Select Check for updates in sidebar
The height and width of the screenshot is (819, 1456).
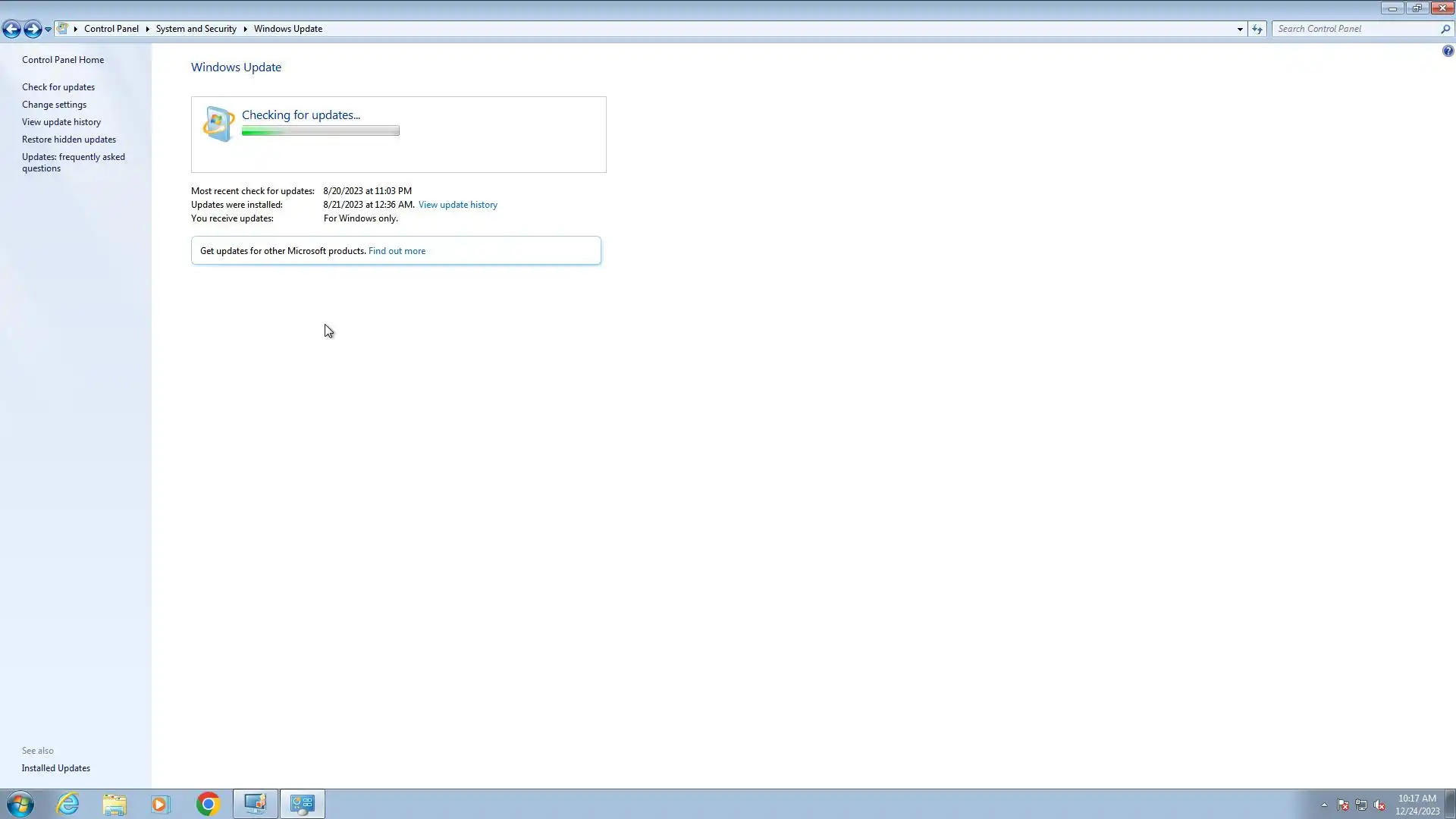pyautogui.click(x=58, y=87)
